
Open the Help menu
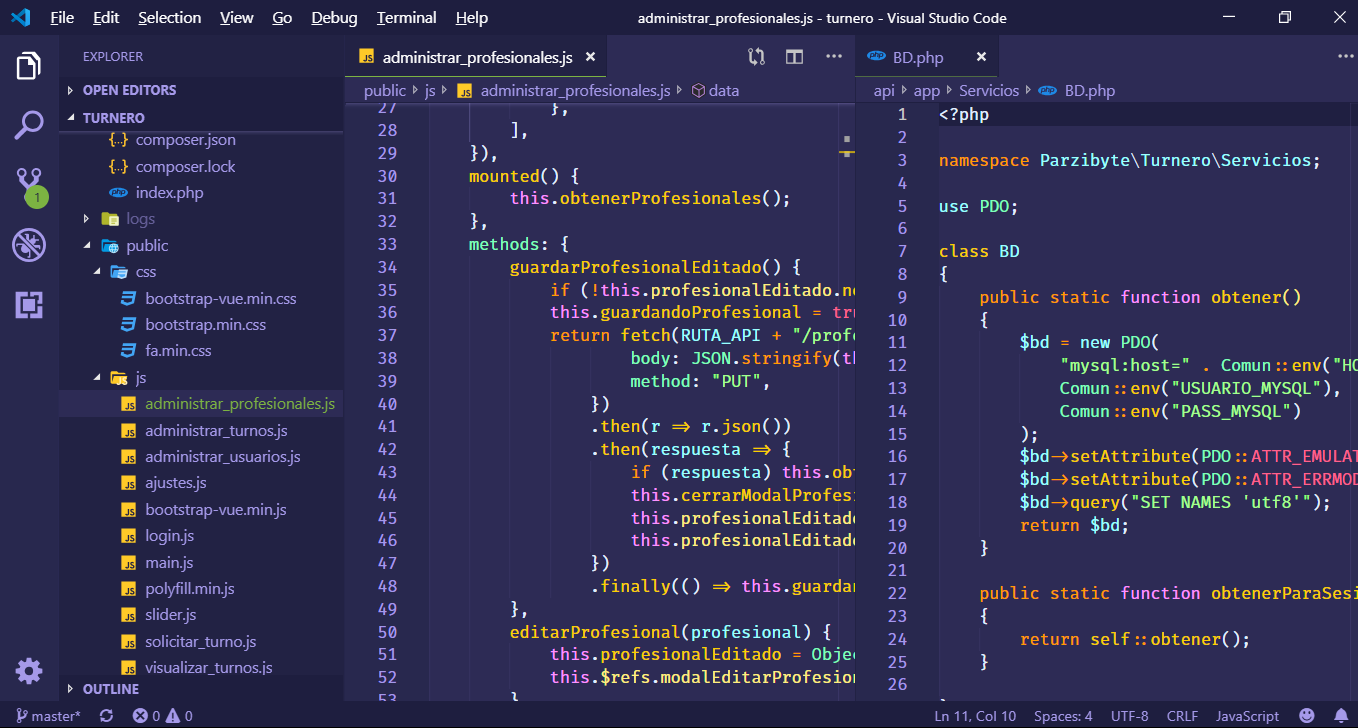[x=471, y=18]
